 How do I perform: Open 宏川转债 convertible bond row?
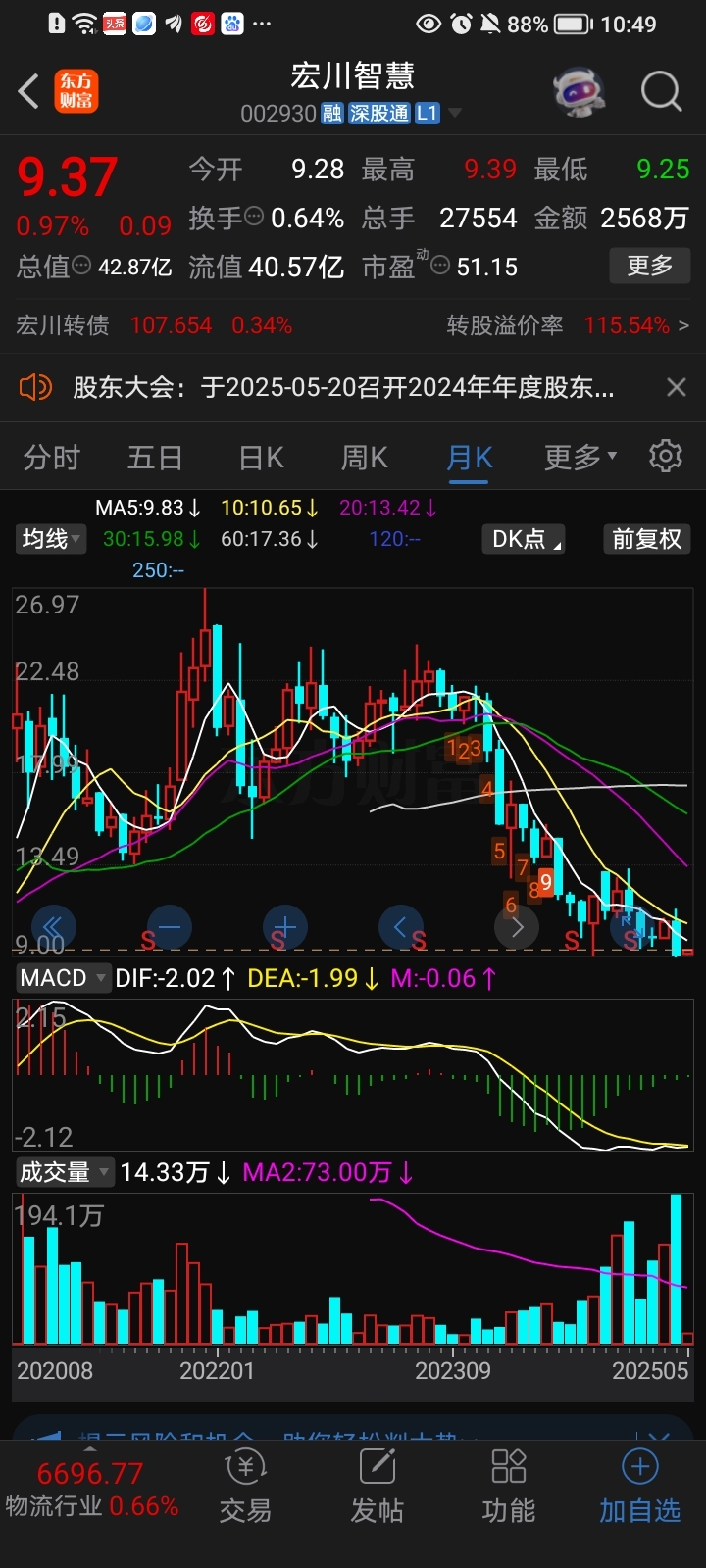tap(154, 325)
